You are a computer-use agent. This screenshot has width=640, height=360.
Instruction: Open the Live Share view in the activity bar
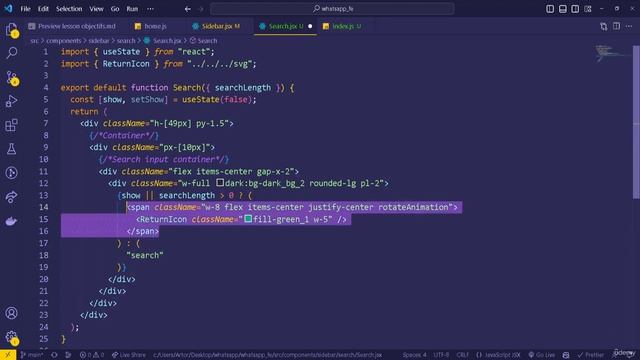coord(11,197)
